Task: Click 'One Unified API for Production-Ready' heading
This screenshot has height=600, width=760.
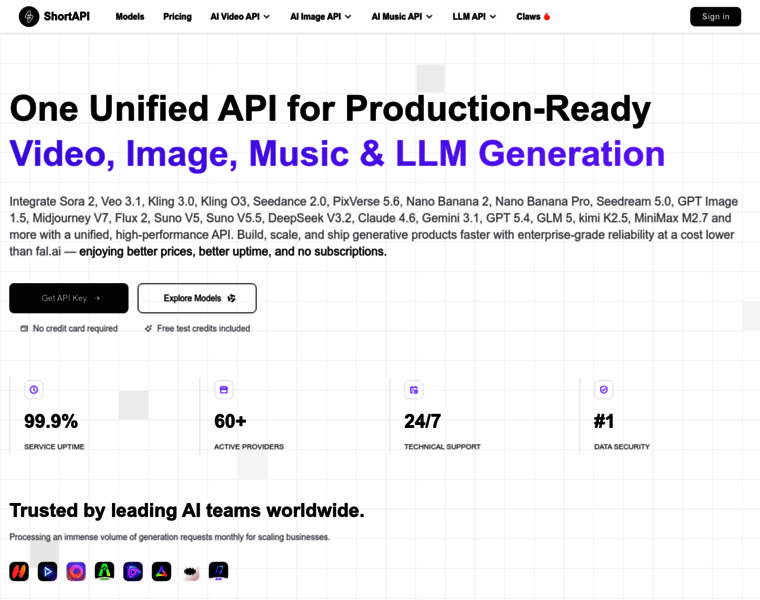Action: click(x=330, y=109)
